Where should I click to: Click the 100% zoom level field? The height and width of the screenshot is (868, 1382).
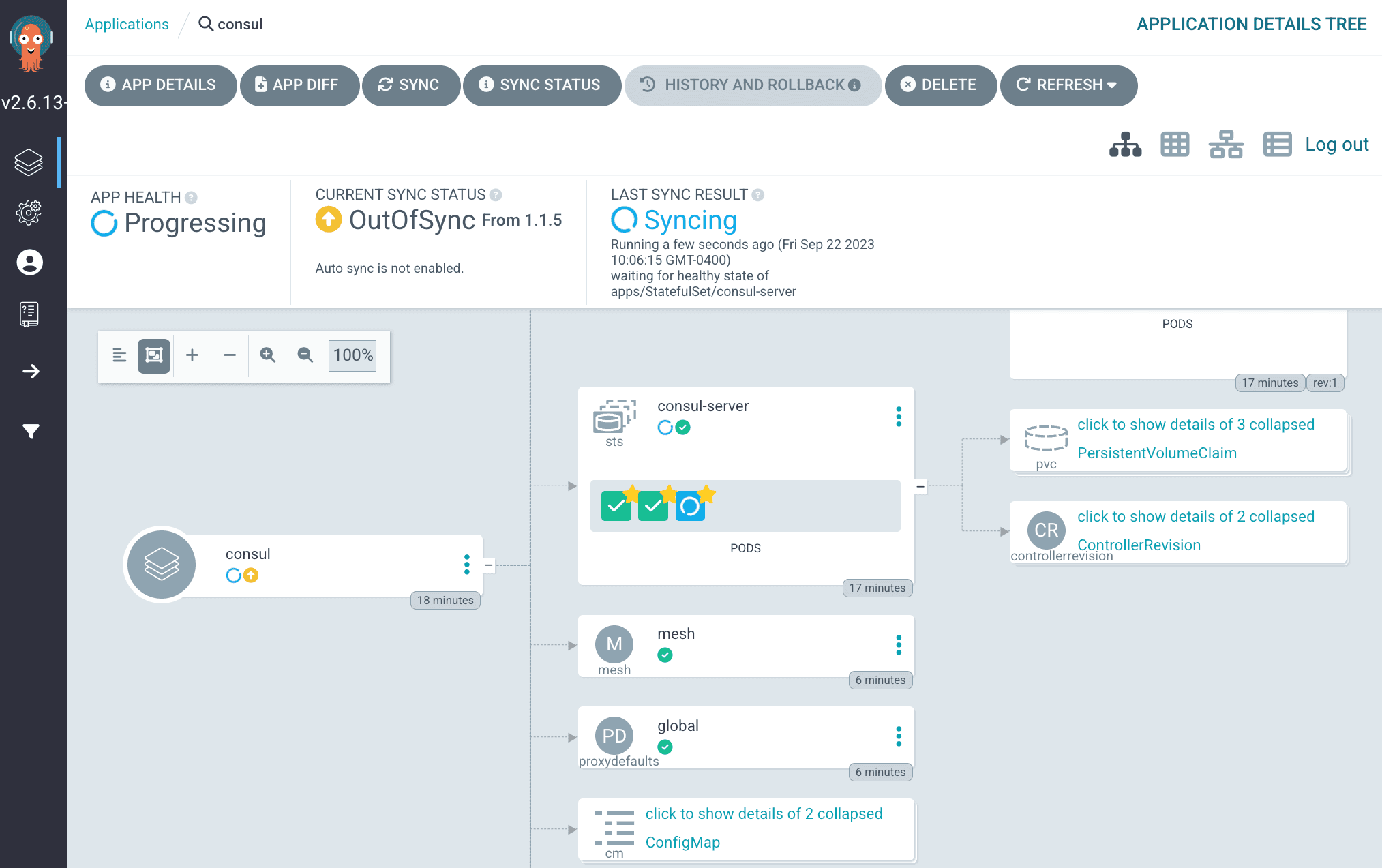pos(352,355)
